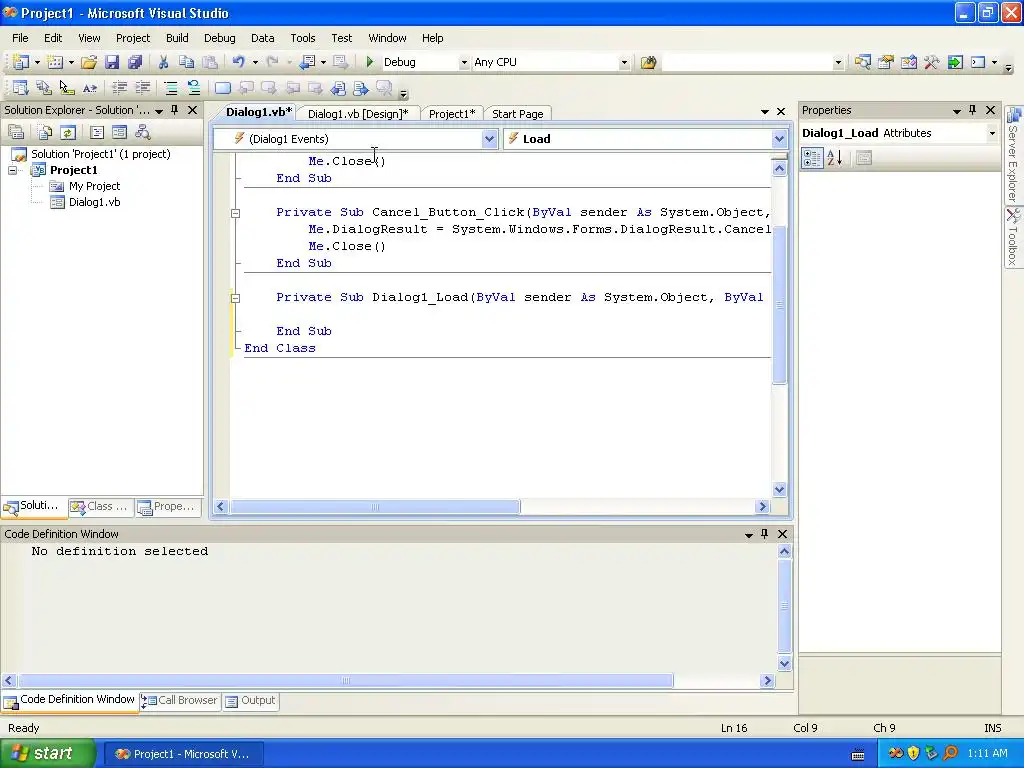This screenshot has height=768, width=1024.
Task: Click the editor horizontal scrollbar thumb
Action: point(375,507)
